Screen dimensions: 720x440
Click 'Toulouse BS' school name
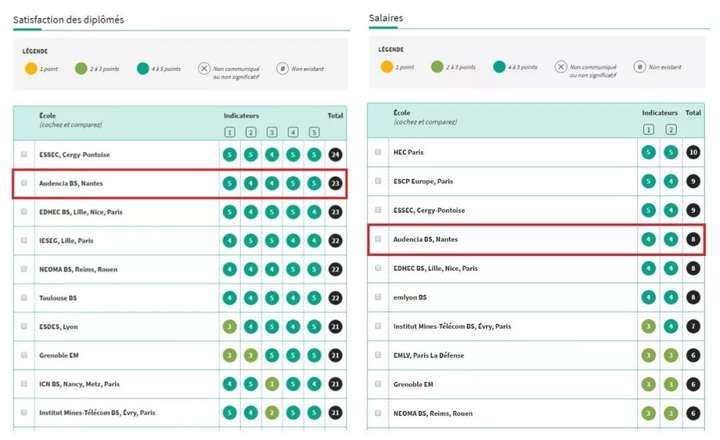[x=58, y=298]
